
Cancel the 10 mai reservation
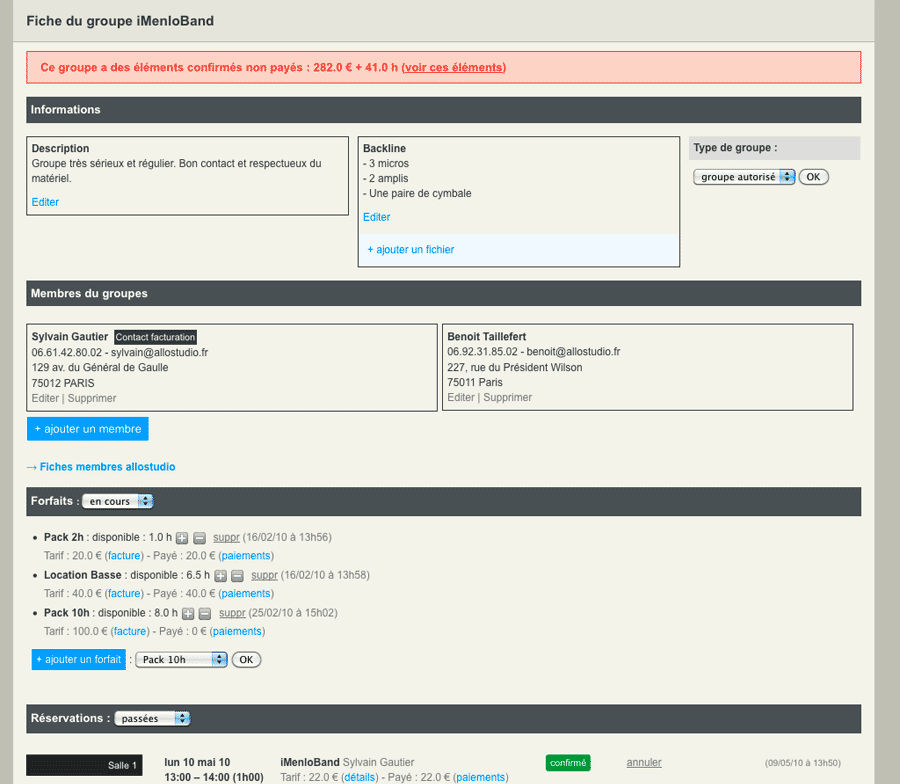tap(644, 762)
